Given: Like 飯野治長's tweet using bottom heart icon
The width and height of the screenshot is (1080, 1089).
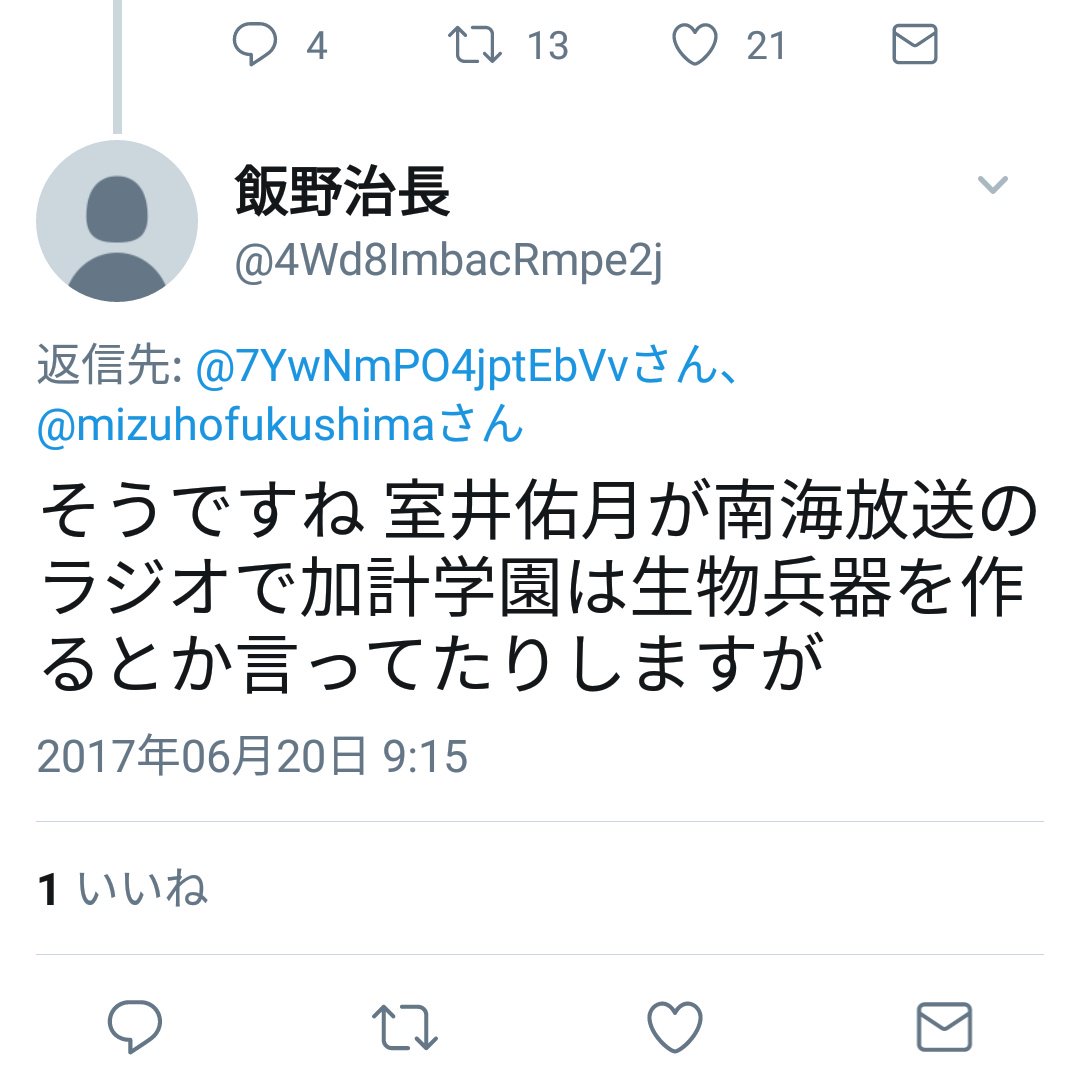Looking at the screenshot, I should click(675, 1027).
